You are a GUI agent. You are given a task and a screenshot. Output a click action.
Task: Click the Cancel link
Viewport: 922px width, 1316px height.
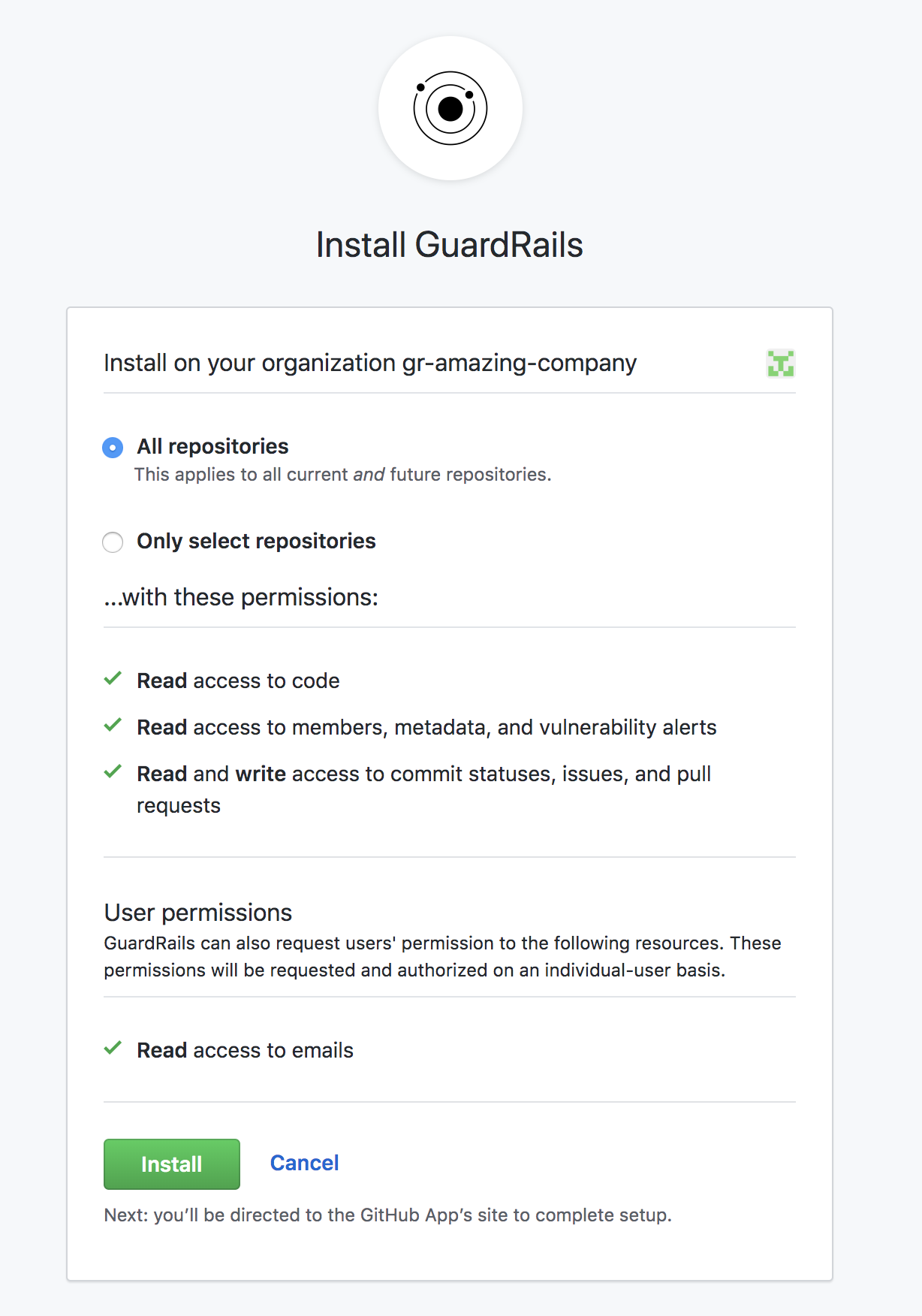tap(304, 1163)
